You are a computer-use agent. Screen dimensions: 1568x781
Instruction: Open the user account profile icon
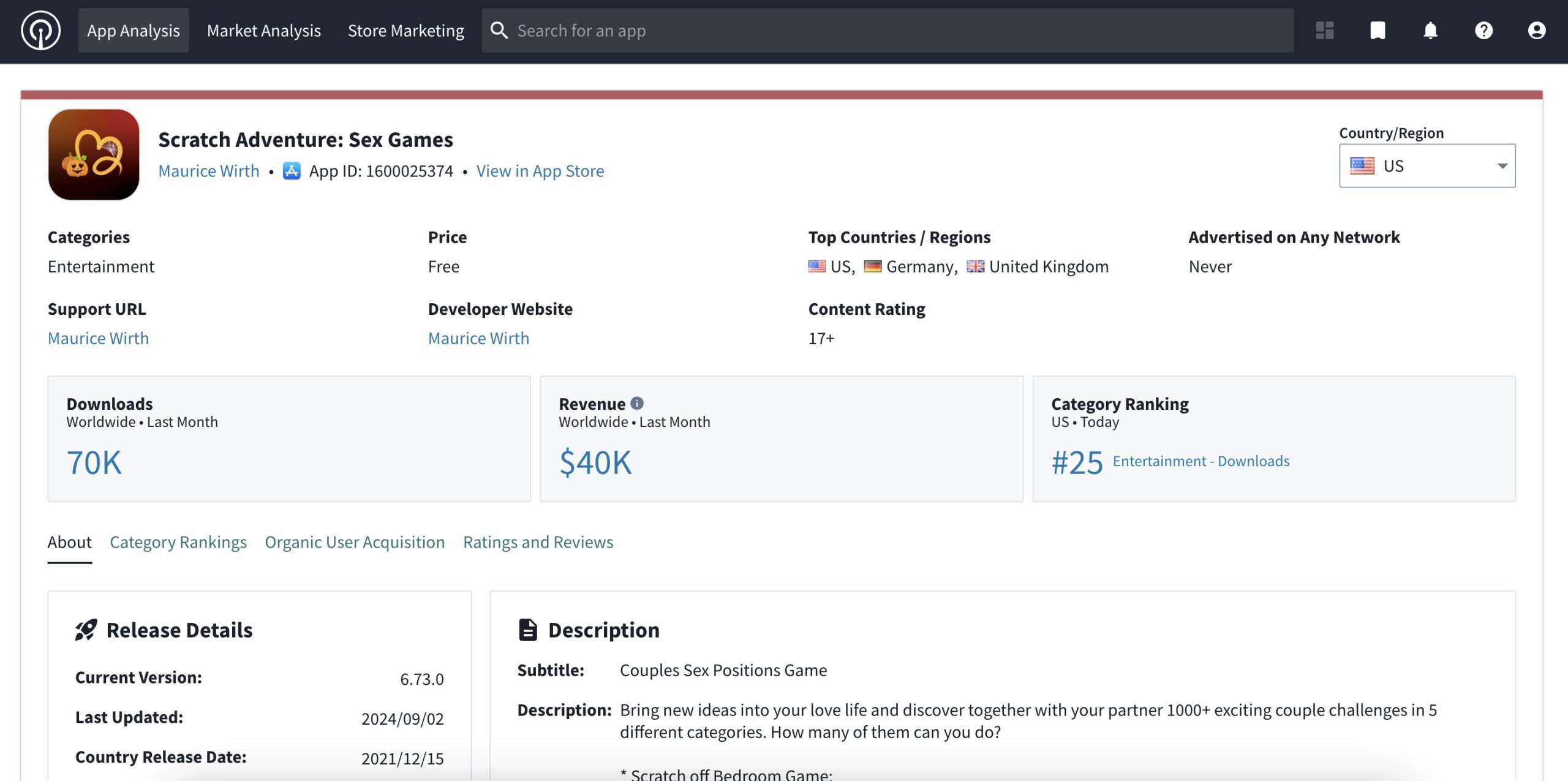pyautogui.click(x=1536, y=31)
